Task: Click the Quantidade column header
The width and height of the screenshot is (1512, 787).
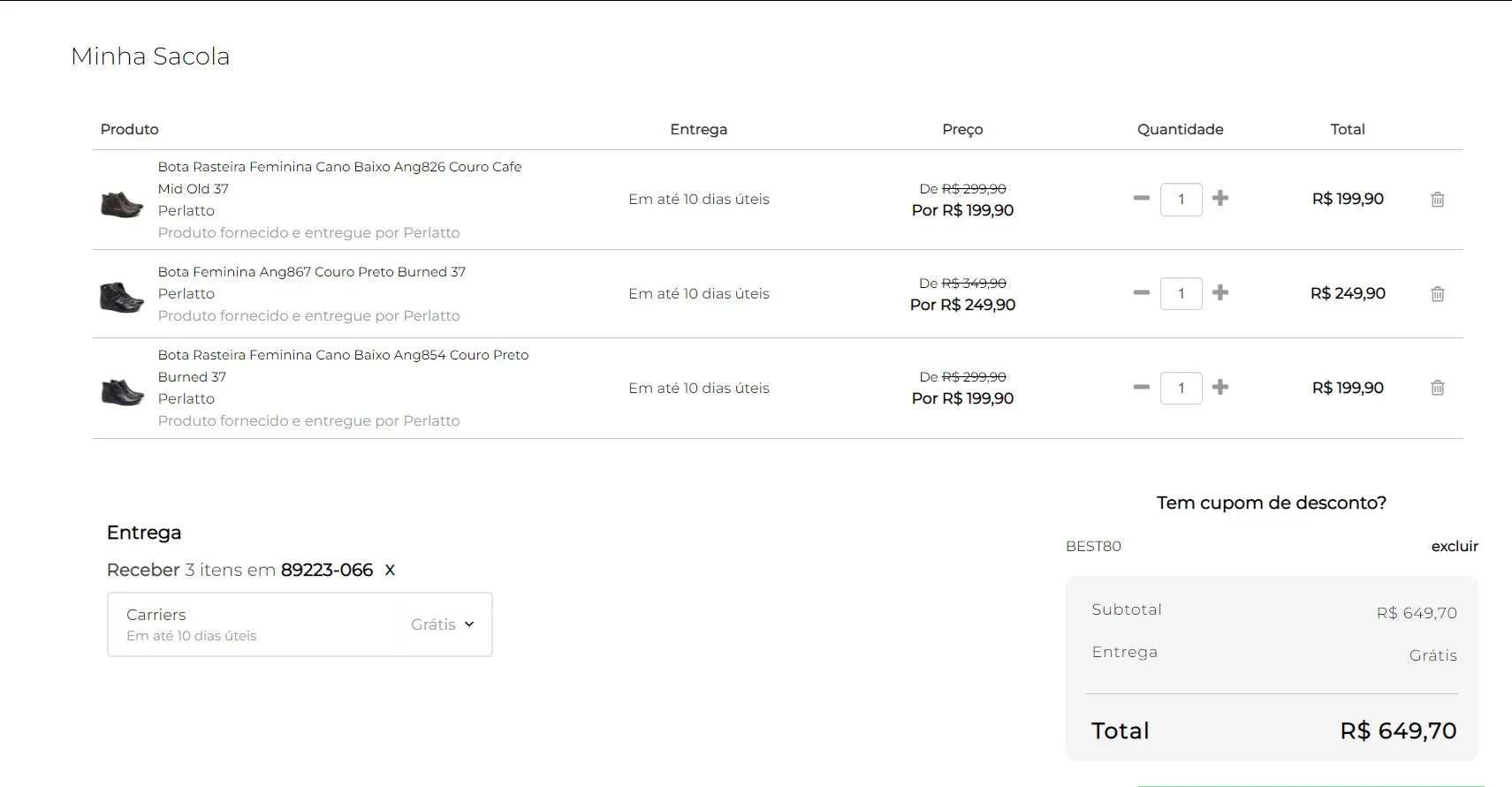Action: [1180, 129]
